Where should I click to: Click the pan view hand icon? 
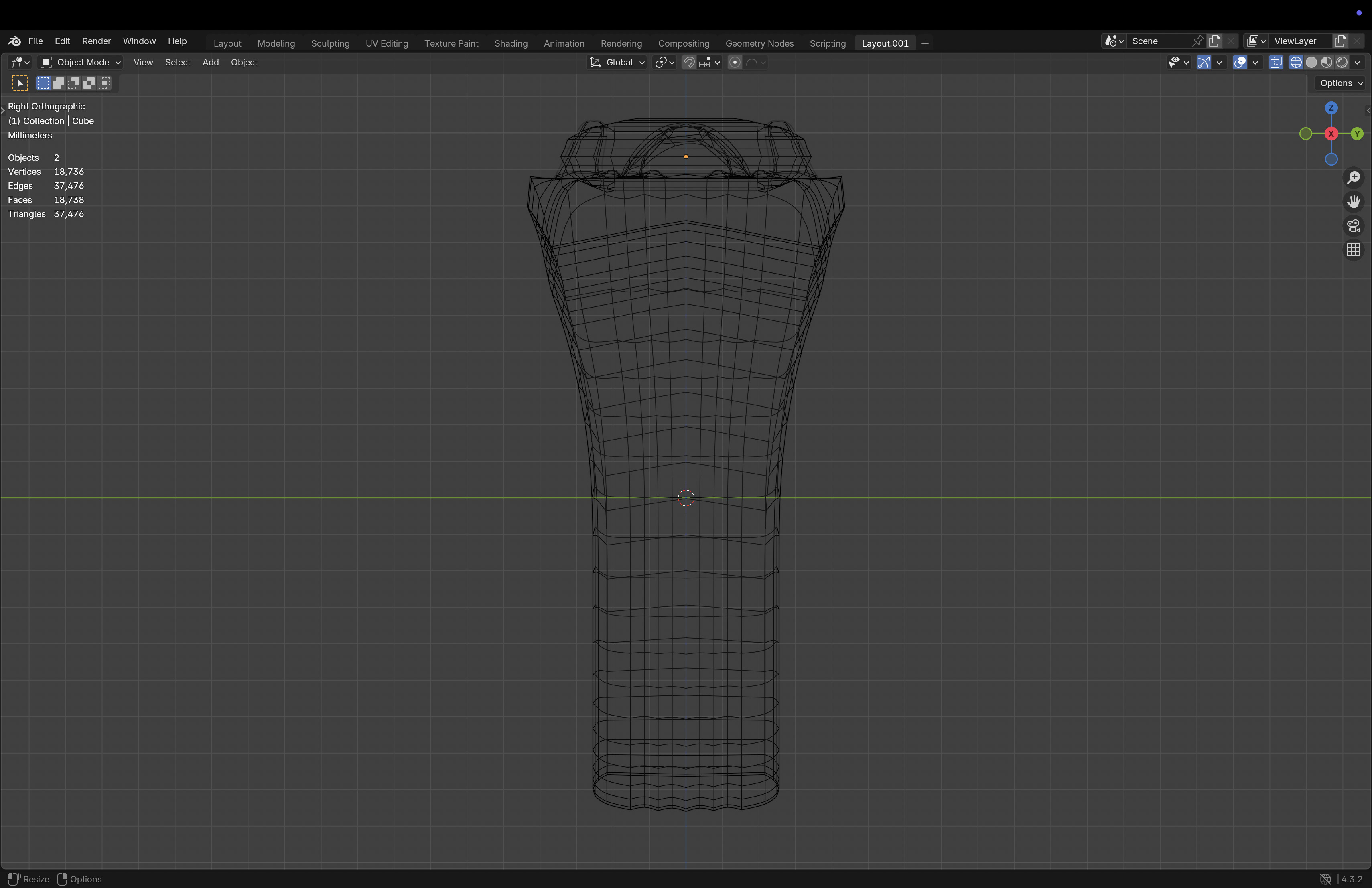tap(1354, 202)
